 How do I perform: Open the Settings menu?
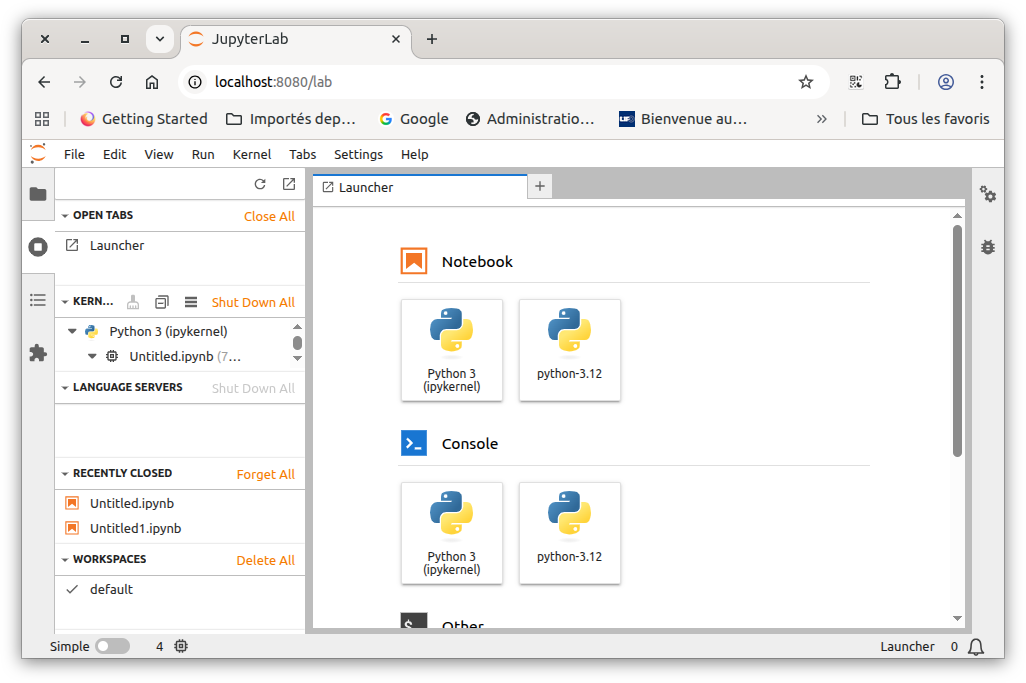pos(358,154)
